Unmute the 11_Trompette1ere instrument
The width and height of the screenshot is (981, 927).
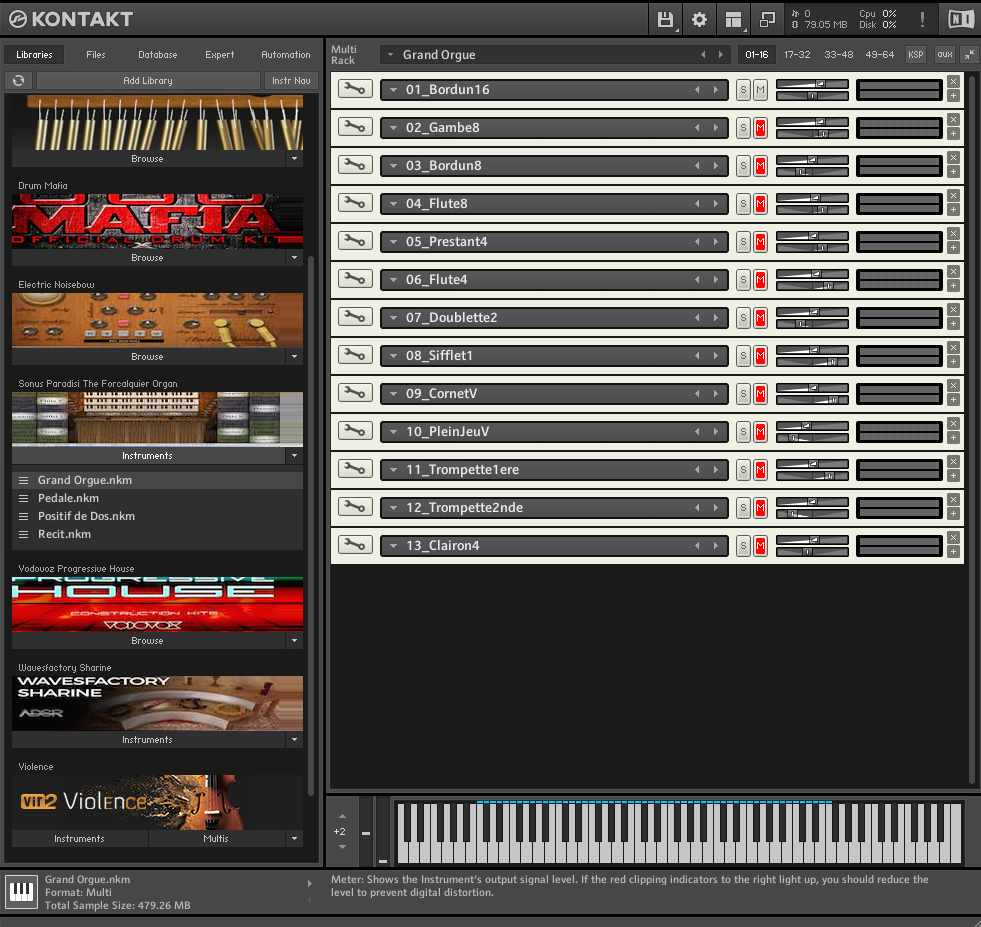[x=760, y=469]
